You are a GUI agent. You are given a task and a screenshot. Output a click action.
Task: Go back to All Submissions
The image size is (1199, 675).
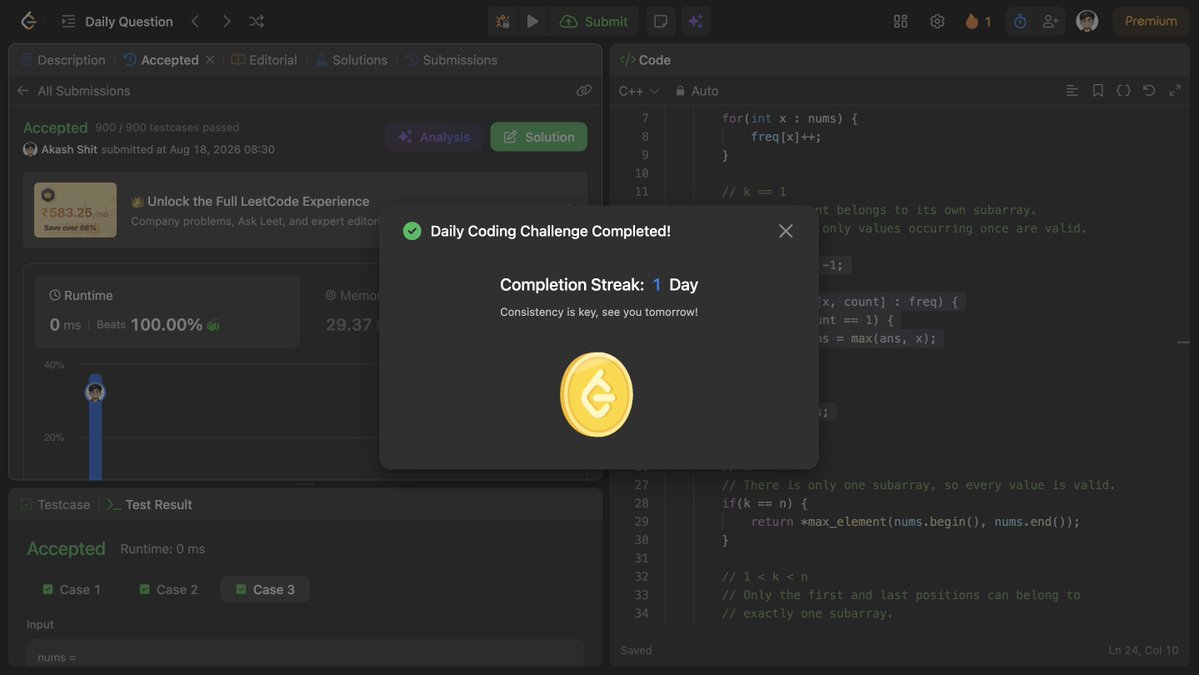[73, 91]
